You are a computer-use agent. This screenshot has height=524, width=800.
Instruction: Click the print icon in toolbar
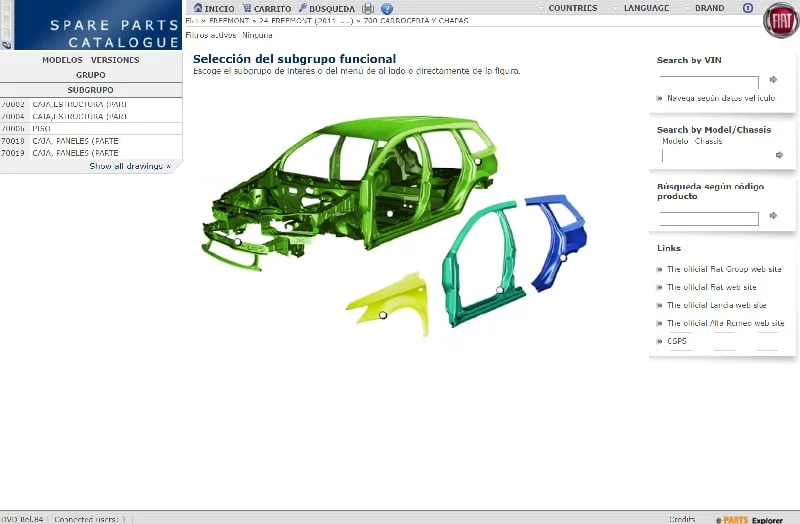368,9
